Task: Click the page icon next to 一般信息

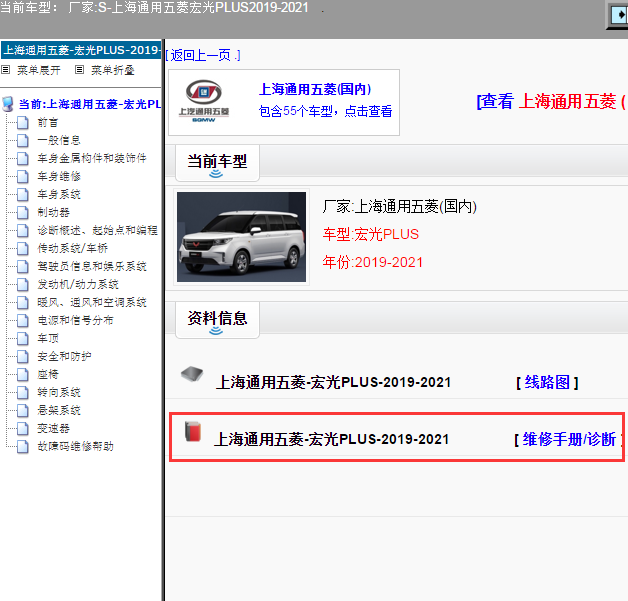Action: [x=23, y=140]
